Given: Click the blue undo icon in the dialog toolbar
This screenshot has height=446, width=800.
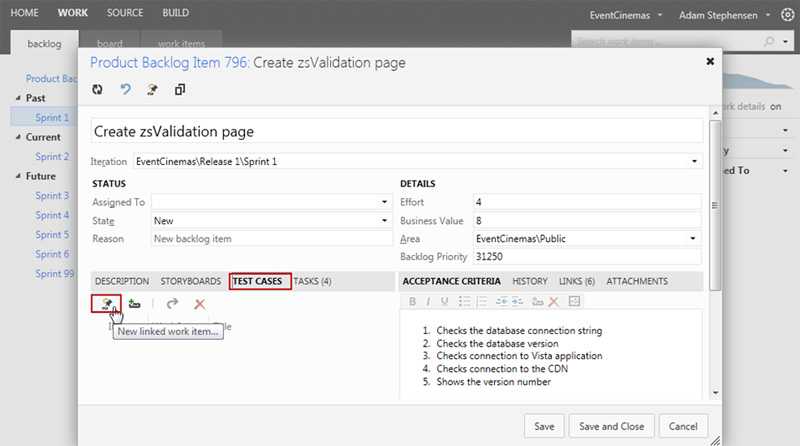Looking at the screenshot, I should tap(125, 89).
